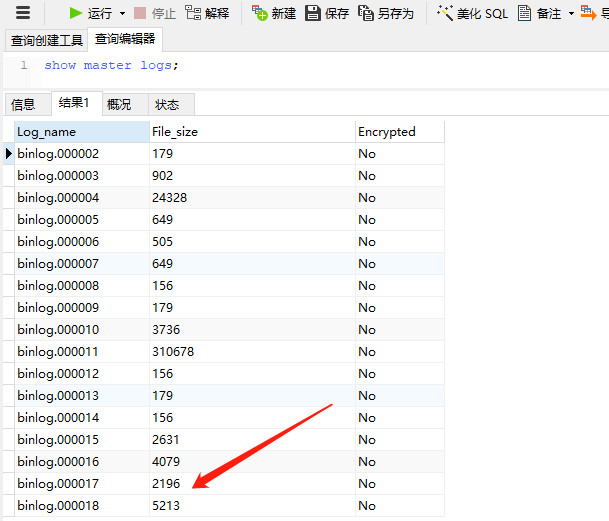Image resolution: width=609 pixels, height=521 pixels.
Task: Save the query with 保存
Action: click(327, 13)
